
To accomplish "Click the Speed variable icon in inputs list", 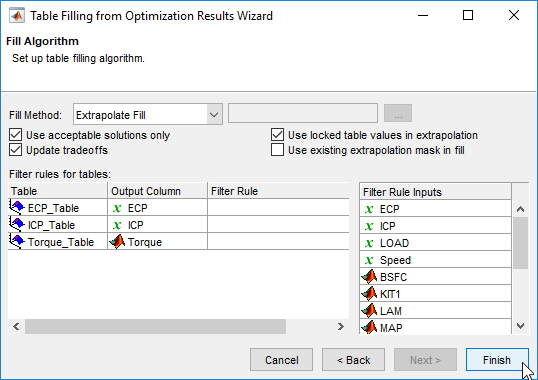I will [369, 260].
